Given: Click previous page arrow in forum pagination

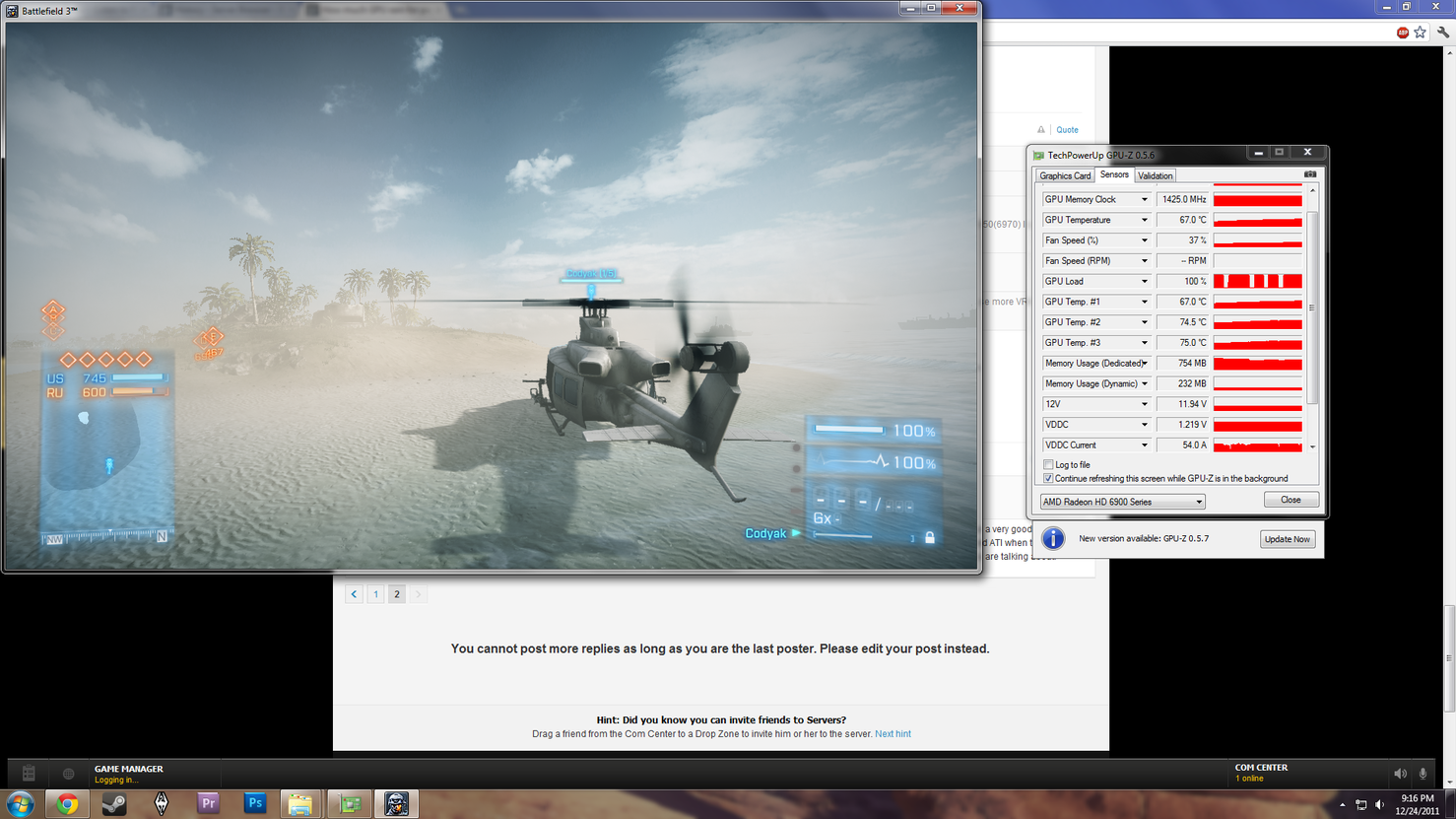Looking at the screenshot, I should coord(354,594).
